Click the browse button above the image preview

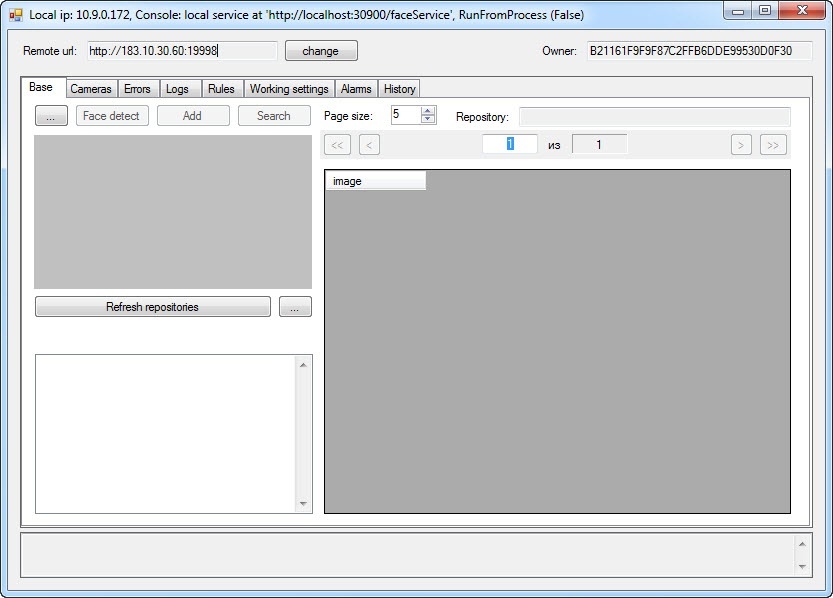pos(51,116)
